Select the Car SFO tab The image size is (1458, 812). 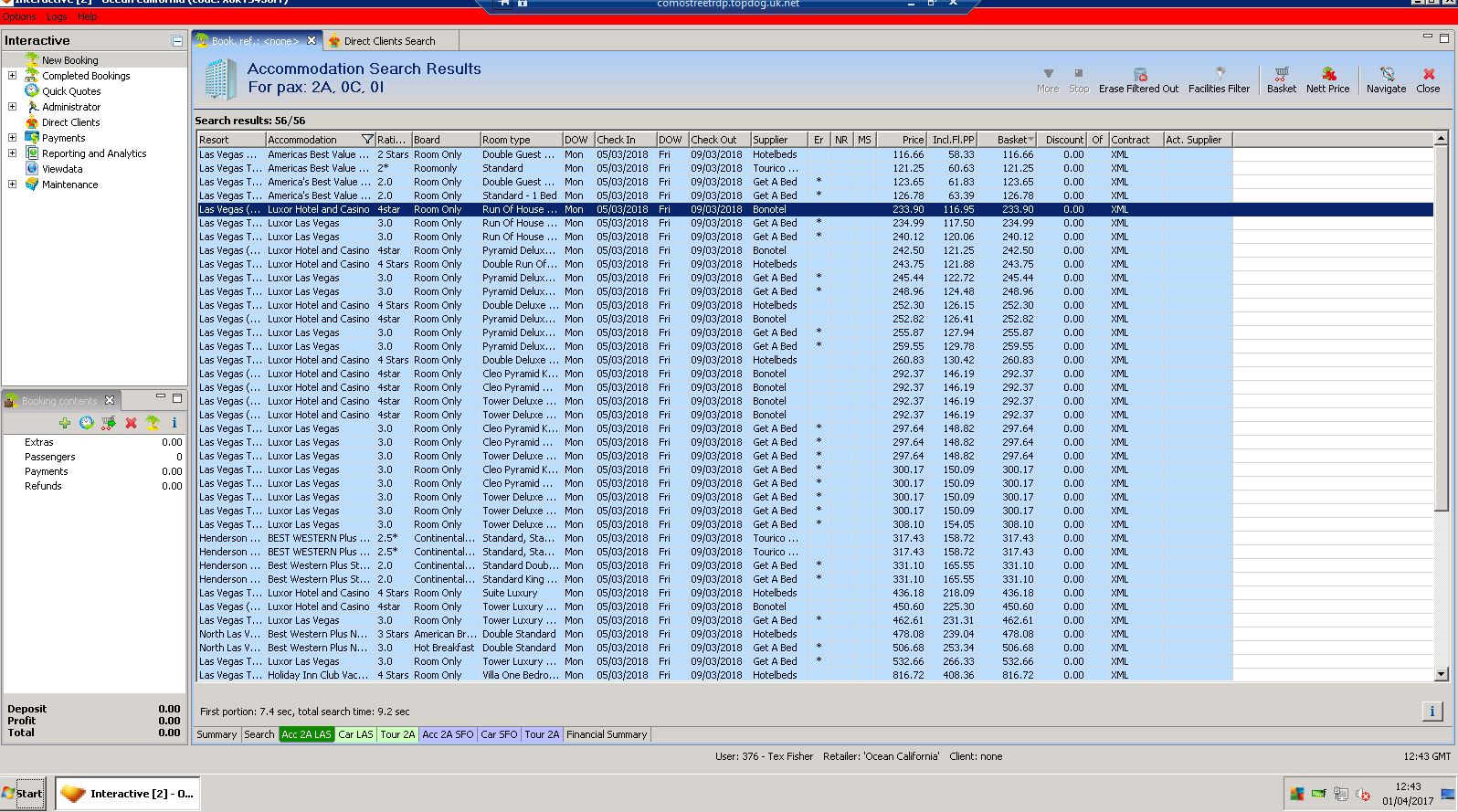499,734
